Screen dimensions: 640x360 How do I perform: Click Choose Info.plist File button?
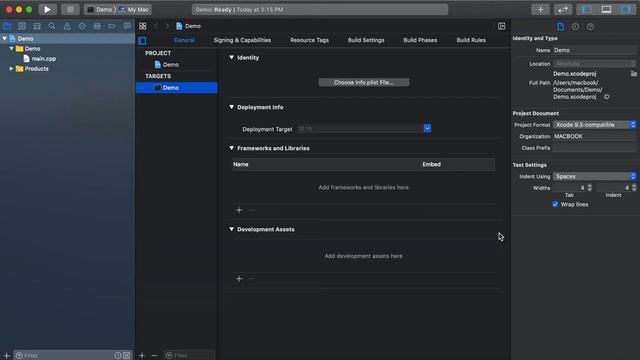click(x=364, y=82)
